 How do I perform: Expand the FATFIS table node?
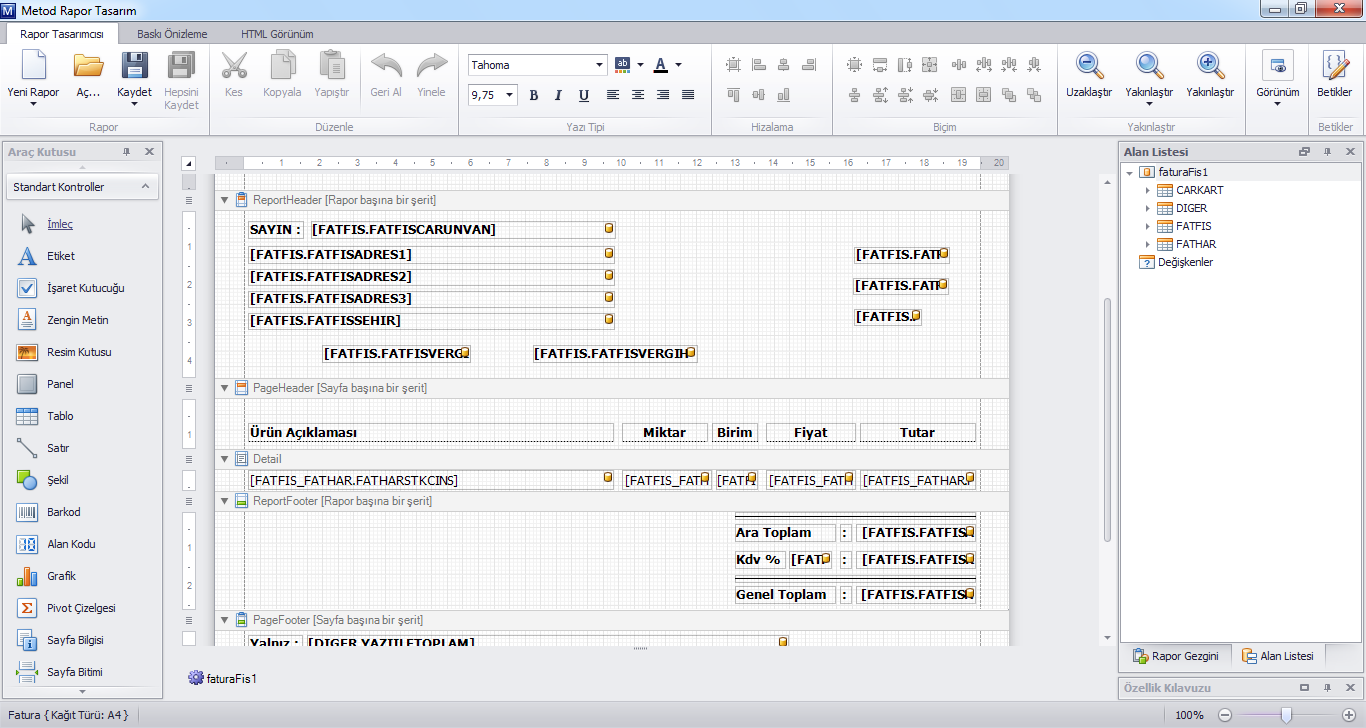tap(1148, 226)
